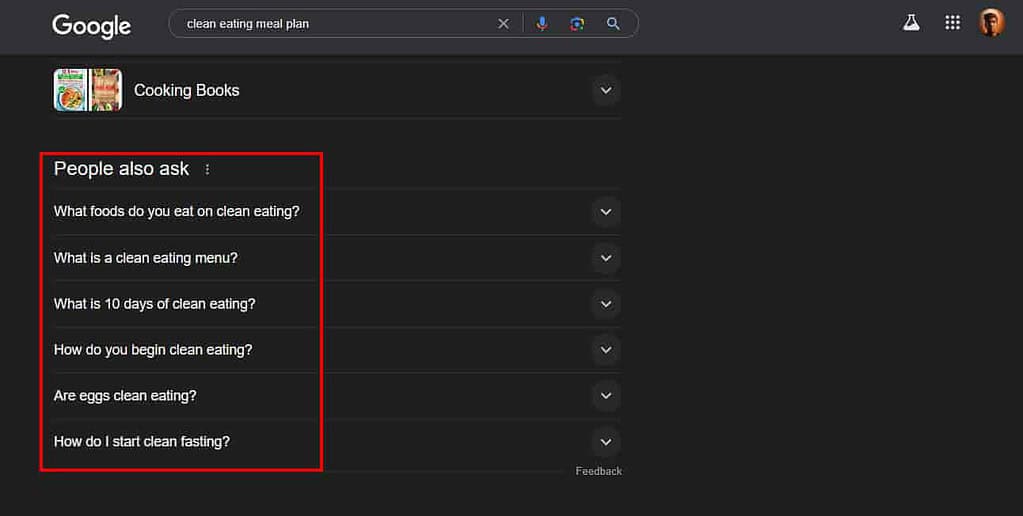Expand "How do you begin clean eating?" chevron

pos(605,350)
